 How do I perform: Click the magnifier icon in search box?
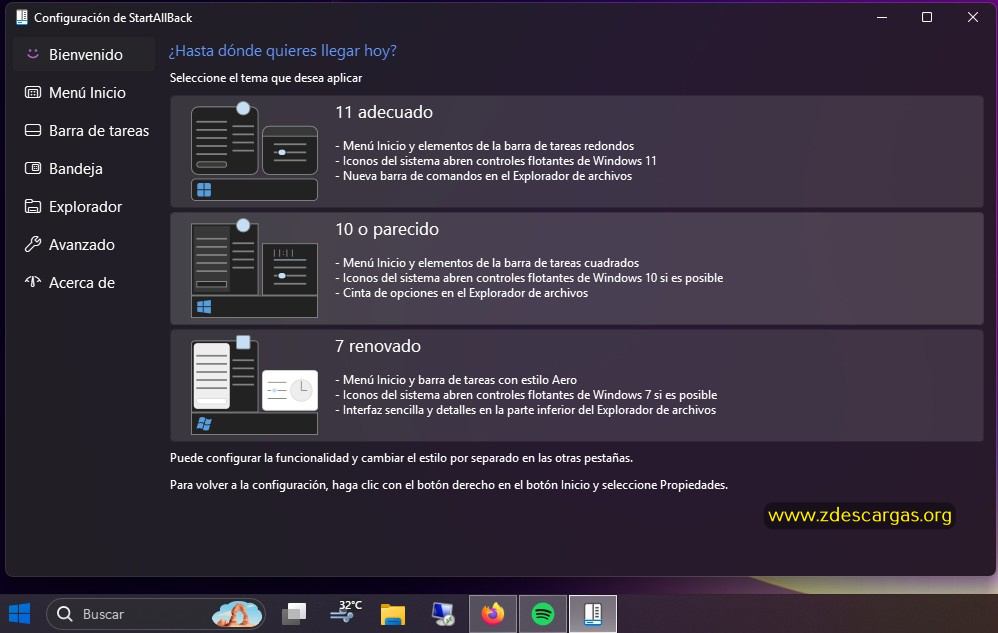64,614
